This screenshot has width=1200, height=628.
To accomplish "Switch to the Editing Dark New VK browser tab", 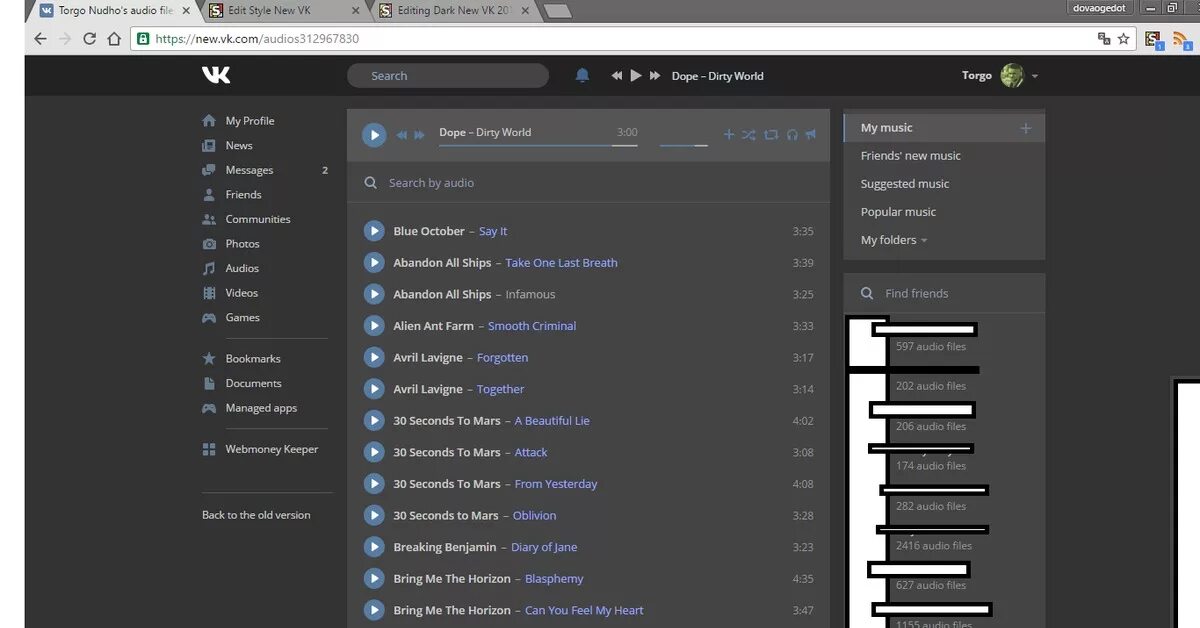I will pos(456,10).
